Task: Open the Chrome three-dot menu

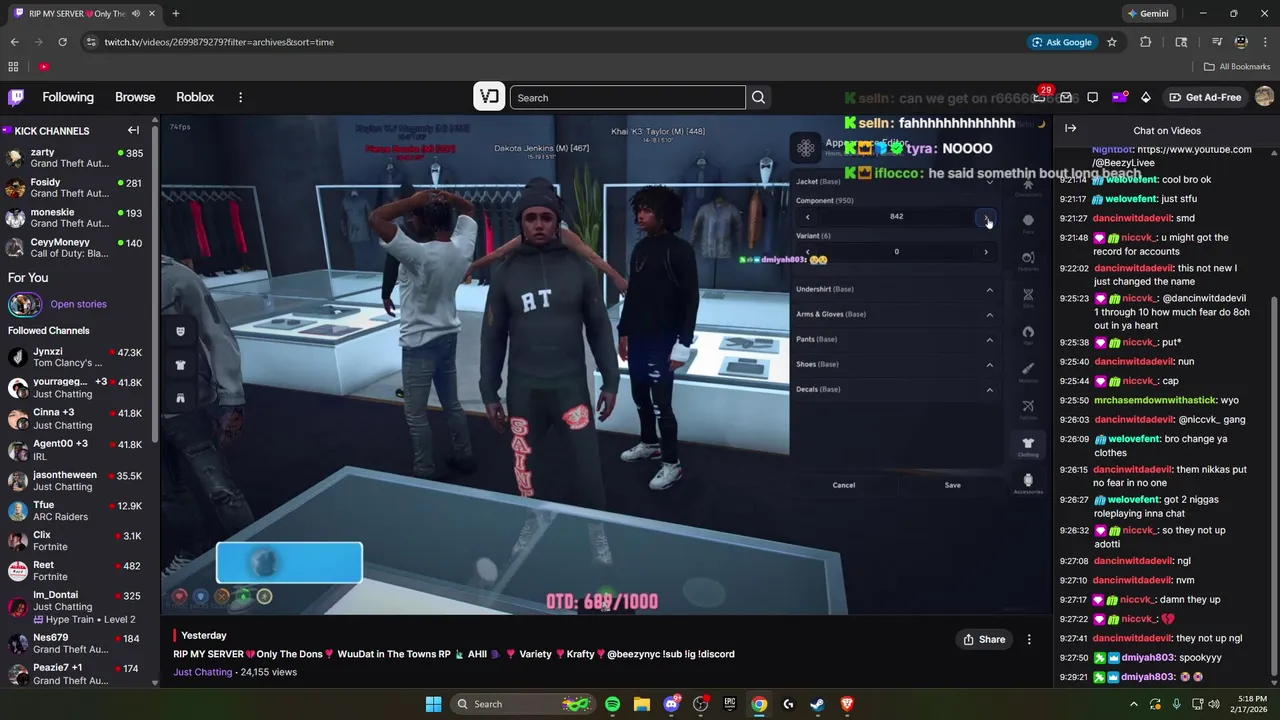Action: pos(1265,42)
